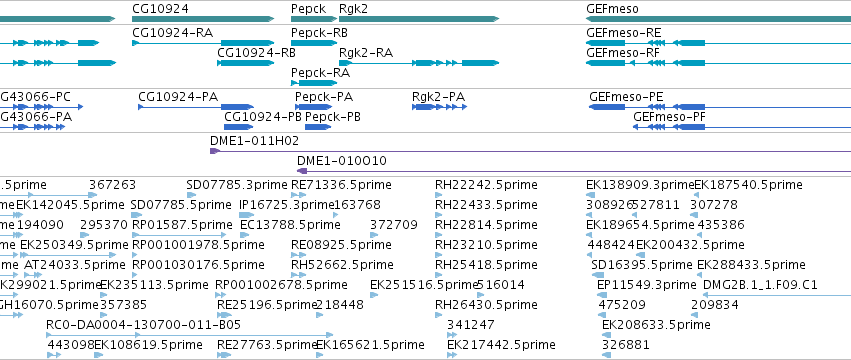This screenshot has height=360, width=851.
Task: Click the GEFmeso-PE protein feature
Action: [720, 107]
